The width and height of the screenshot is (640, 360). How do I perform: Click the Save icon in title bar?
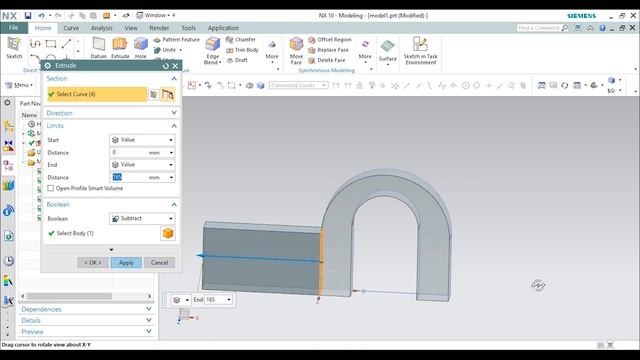pyautogui.click(x=28, y=16)
